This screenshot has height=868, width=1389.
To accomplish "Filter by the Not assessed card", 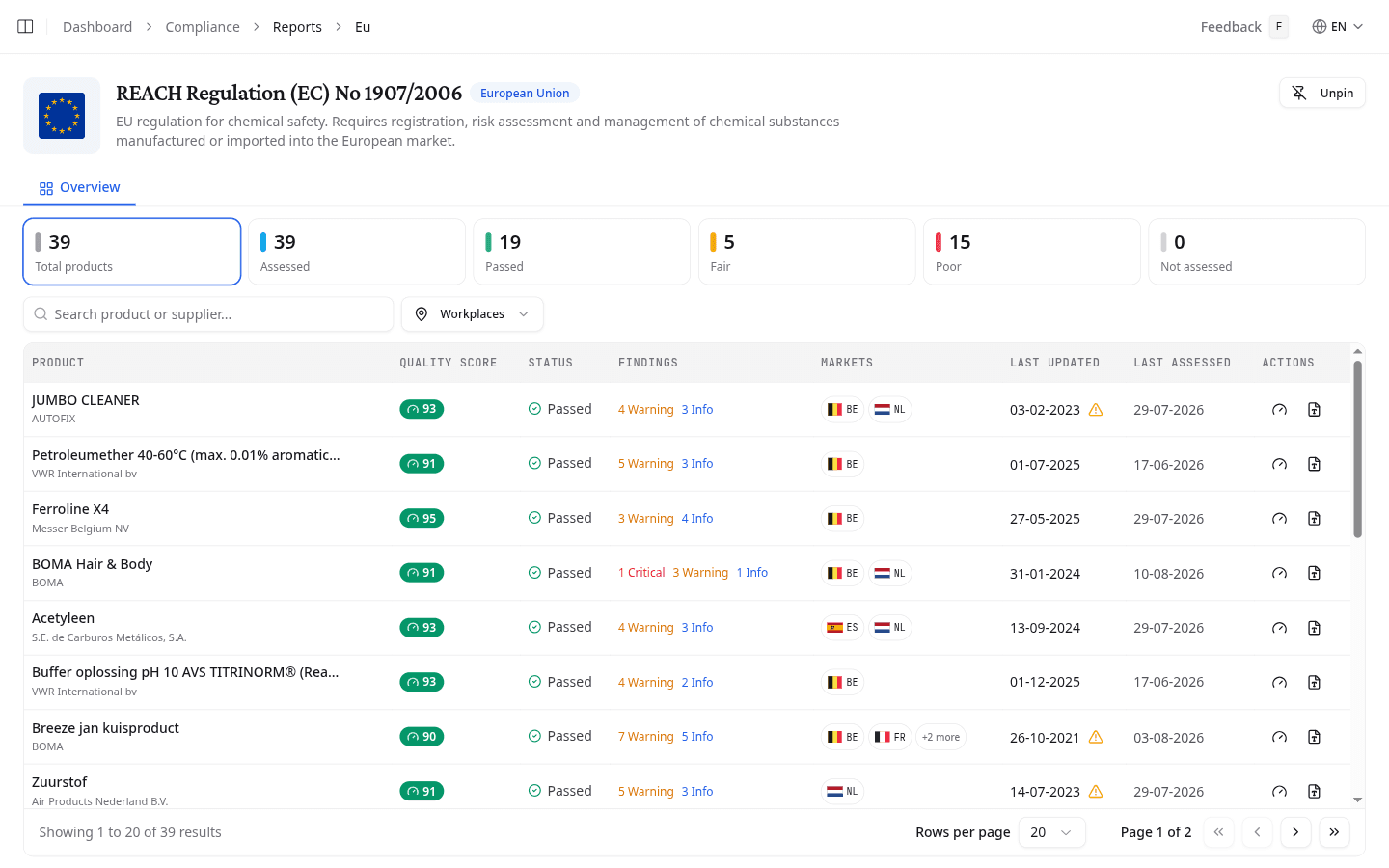I will click(1257, 252).
